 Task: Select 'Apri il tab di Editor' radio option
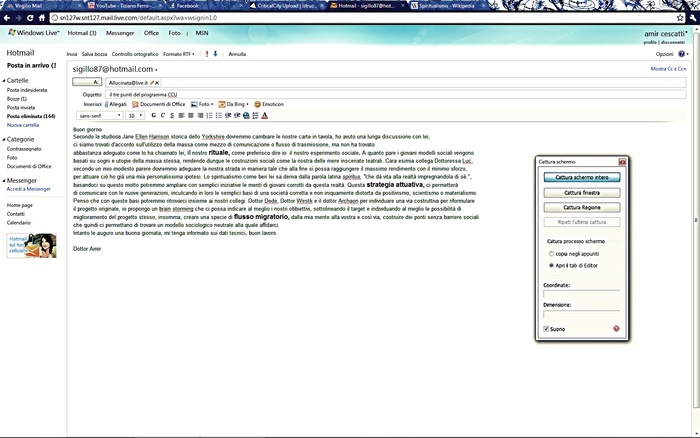(x=551, y=265)
